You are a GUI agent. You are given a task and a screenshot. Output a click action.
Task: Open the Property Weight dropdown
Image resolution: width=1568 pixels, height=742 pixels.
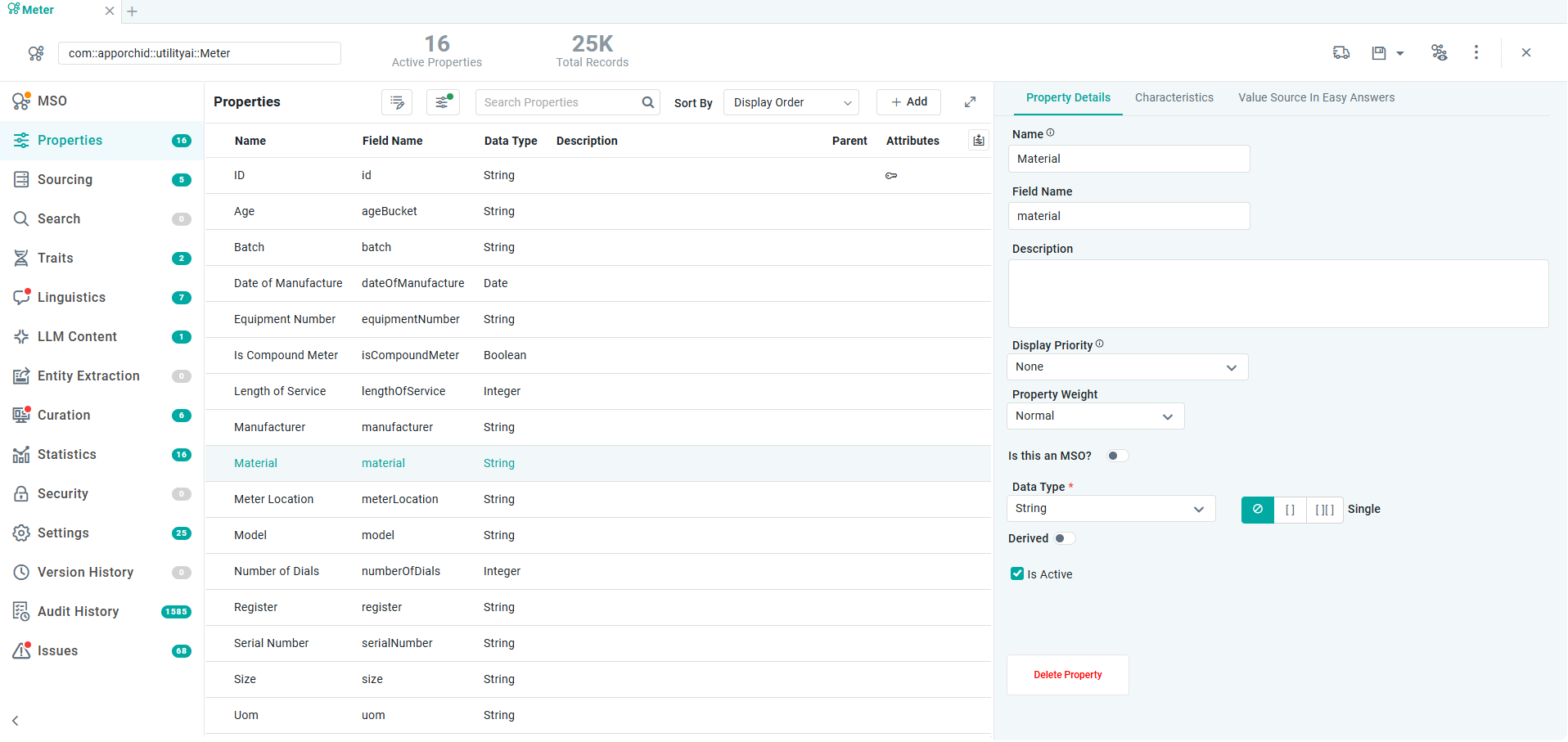[1095, 416]
